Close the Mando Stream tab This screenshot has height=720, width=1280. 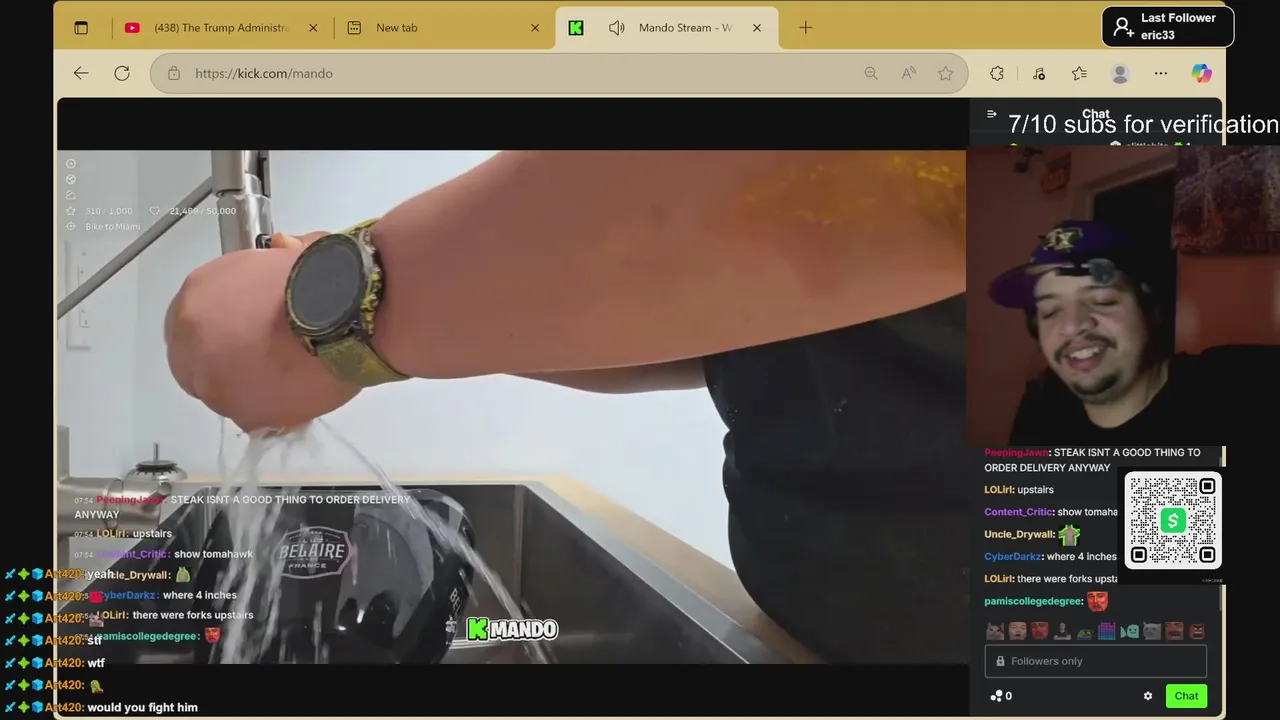[757, 28]
